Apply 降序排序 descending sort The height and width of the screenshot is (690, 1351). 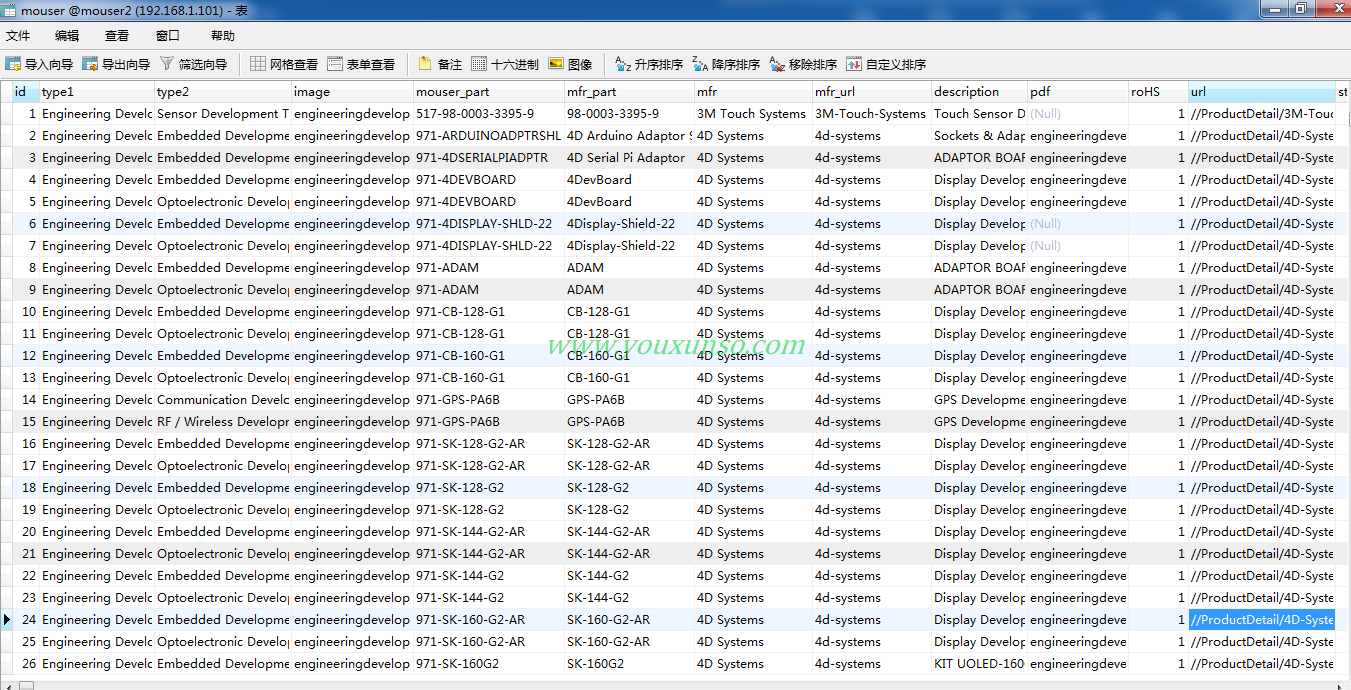[x=726, y=64]
